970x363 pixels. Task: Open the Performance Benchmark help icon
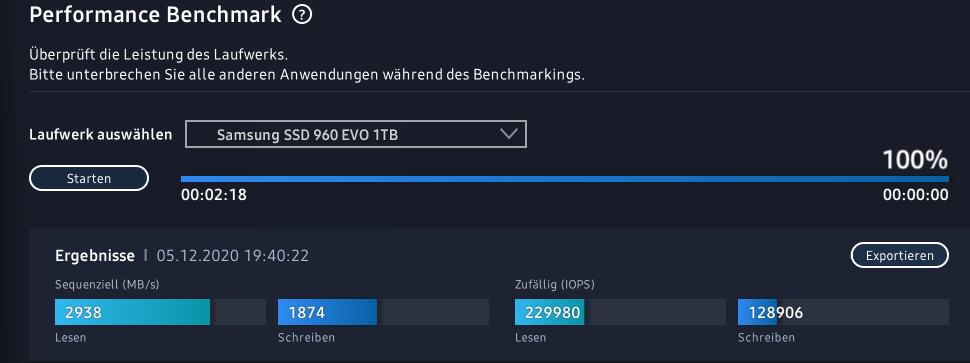301,15
